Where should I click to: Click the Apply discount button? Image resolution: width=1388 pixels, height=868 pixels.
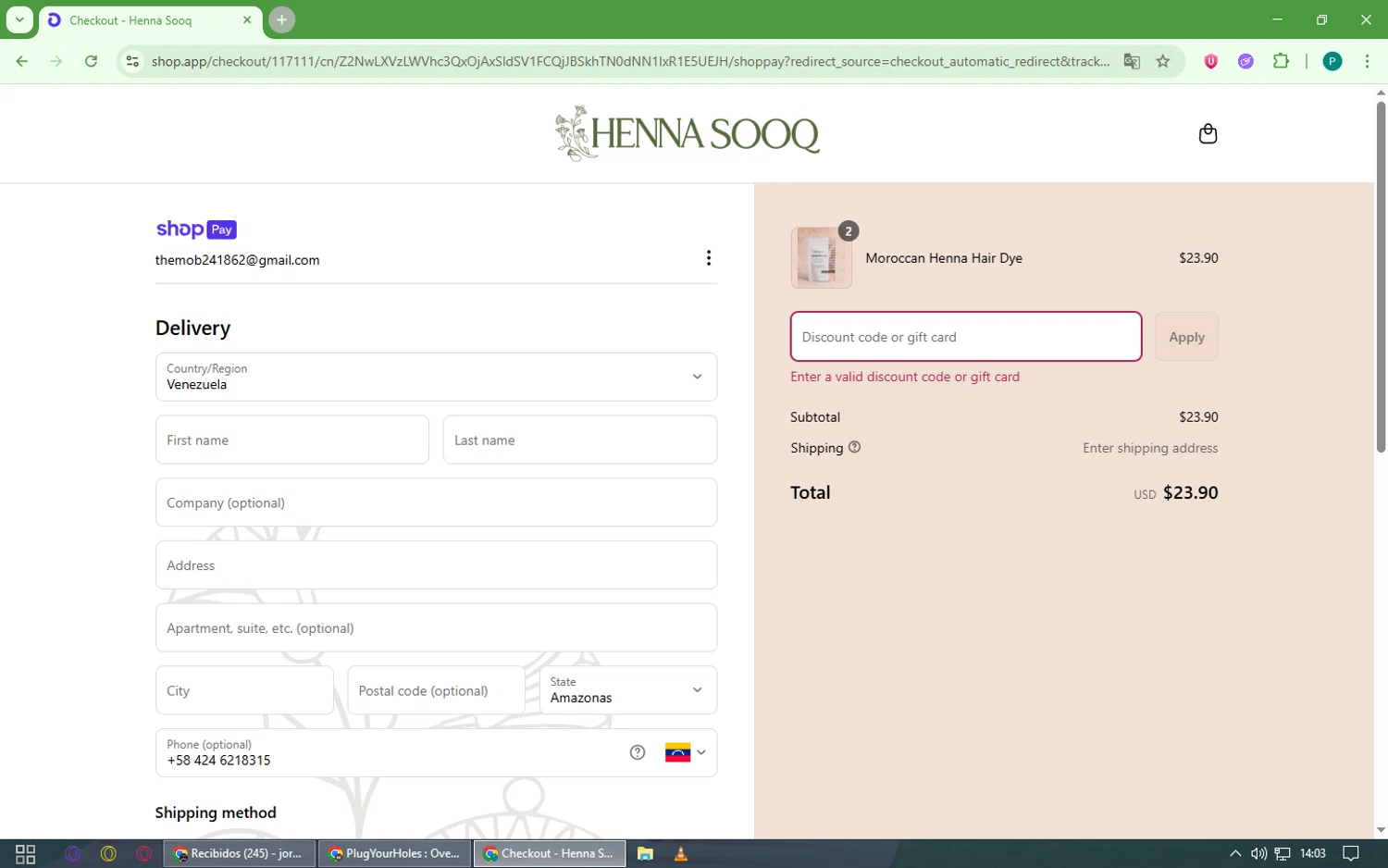(1186, 337)
